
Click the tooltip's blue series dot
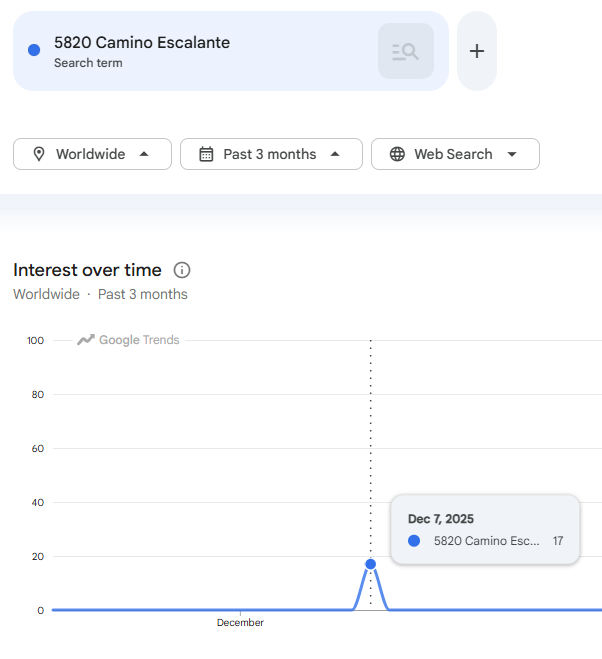[414, 541]
